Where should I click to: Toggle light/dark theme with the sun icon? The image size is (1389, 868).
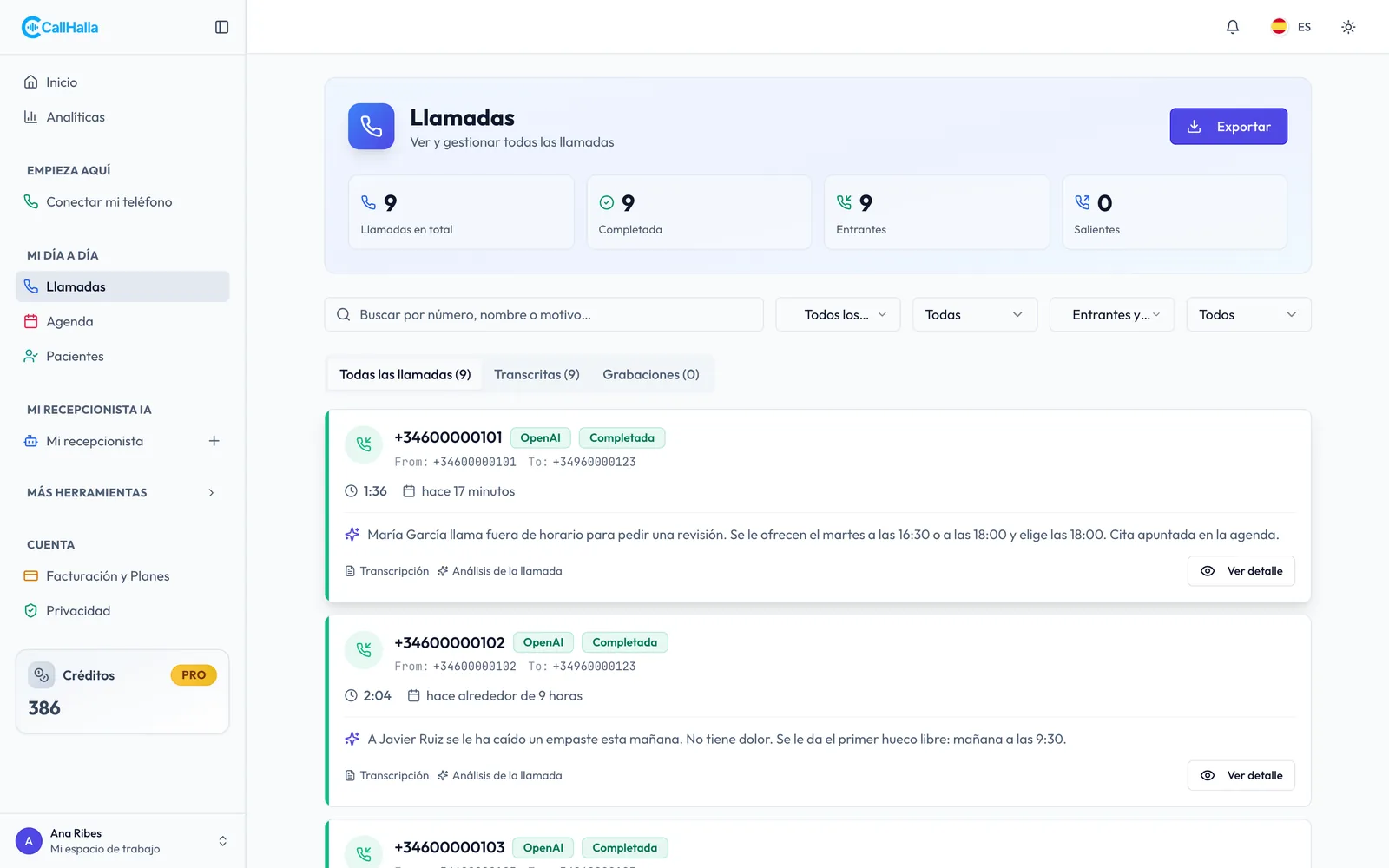pyautogui.click(x=1347, y=27)
